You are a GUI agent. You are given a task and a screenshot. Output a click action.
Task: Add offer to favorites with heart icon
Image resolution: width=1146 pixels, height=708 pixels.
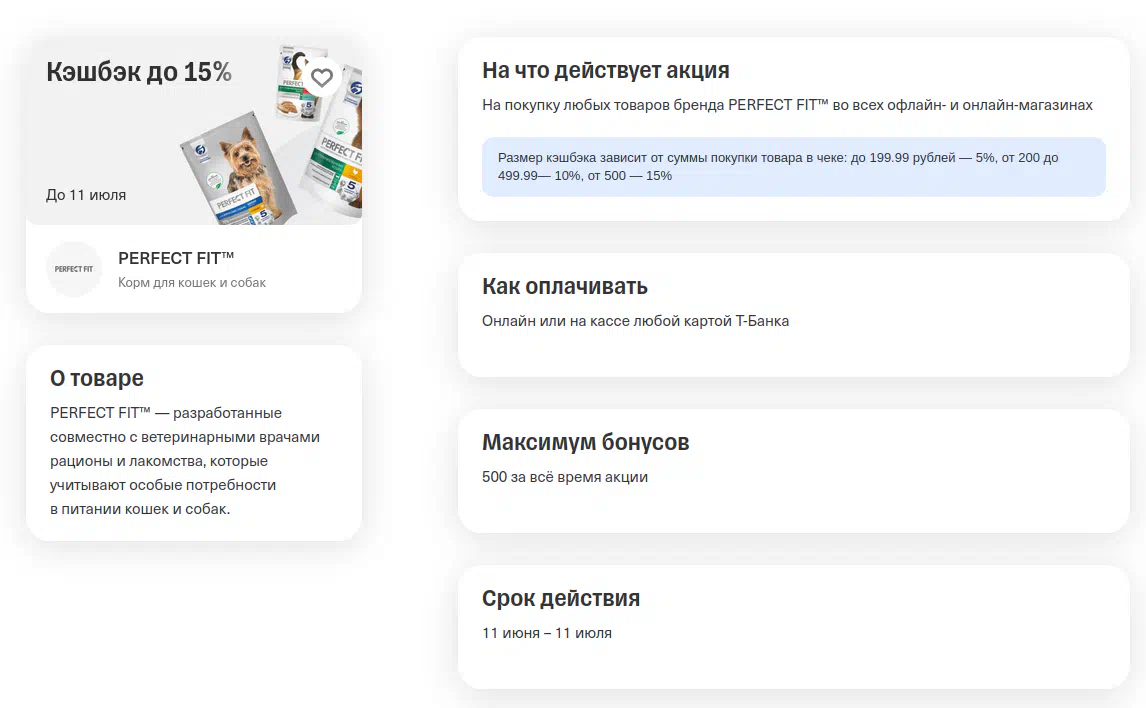click(x=322, y=77)
